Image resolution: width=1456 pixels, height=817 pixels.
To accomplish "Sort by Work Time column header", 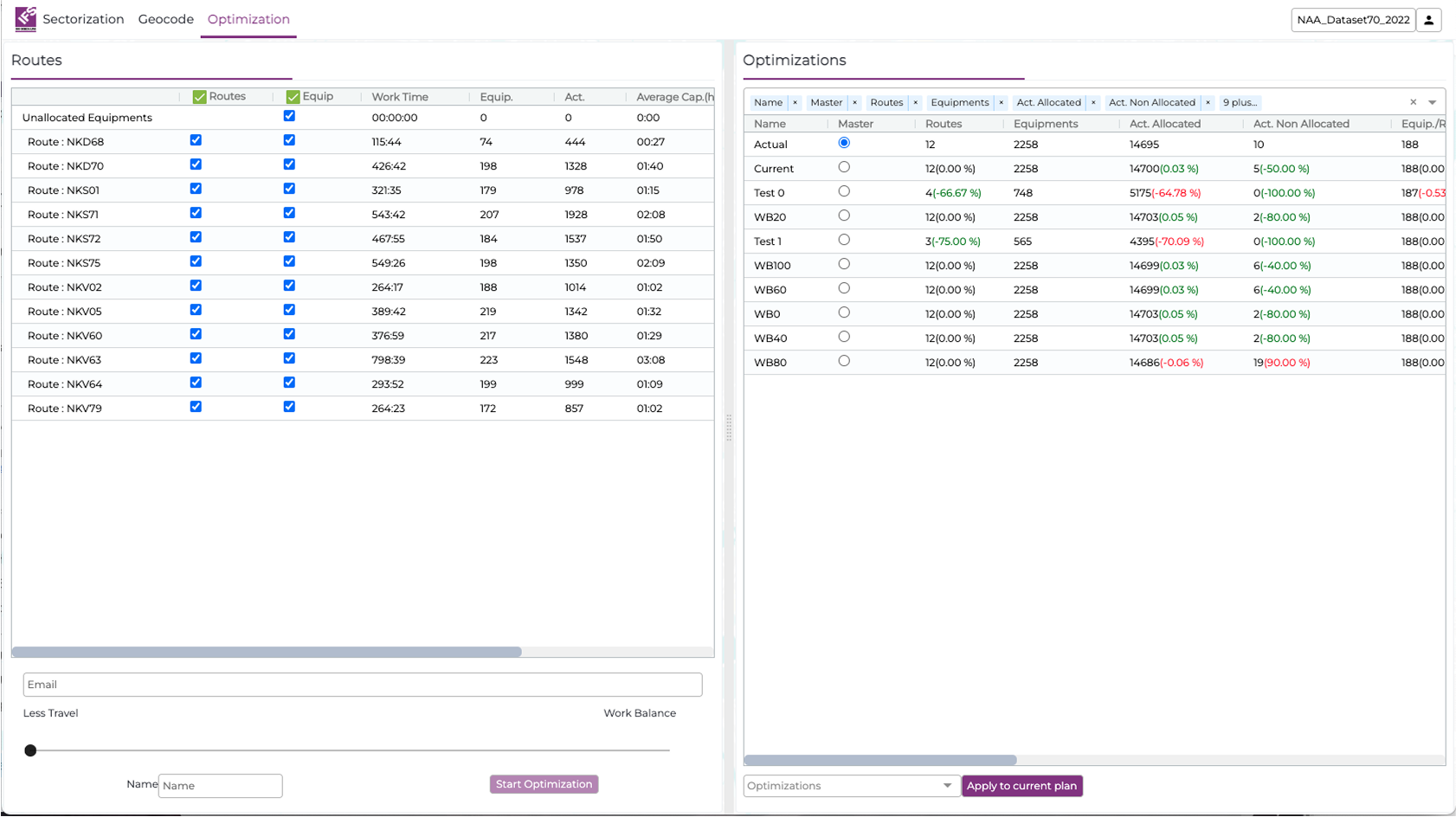I will click(400, 97).
